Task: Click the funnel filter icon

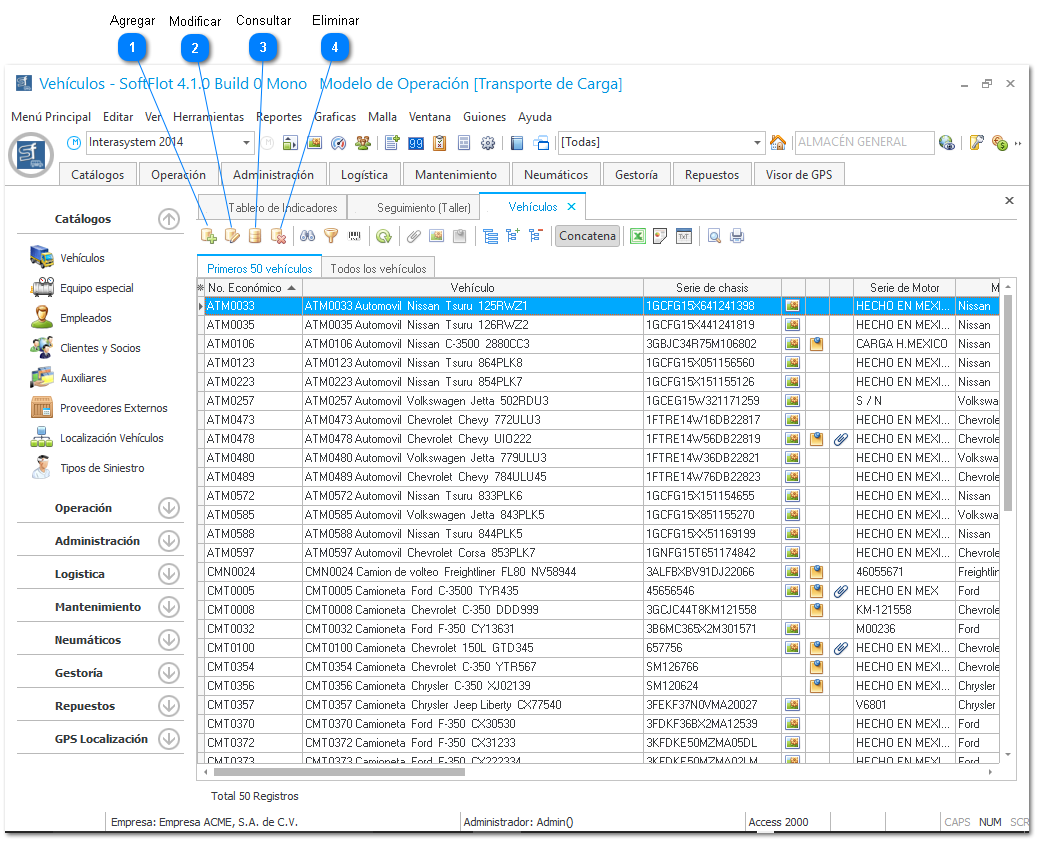Action: point(331,237)
